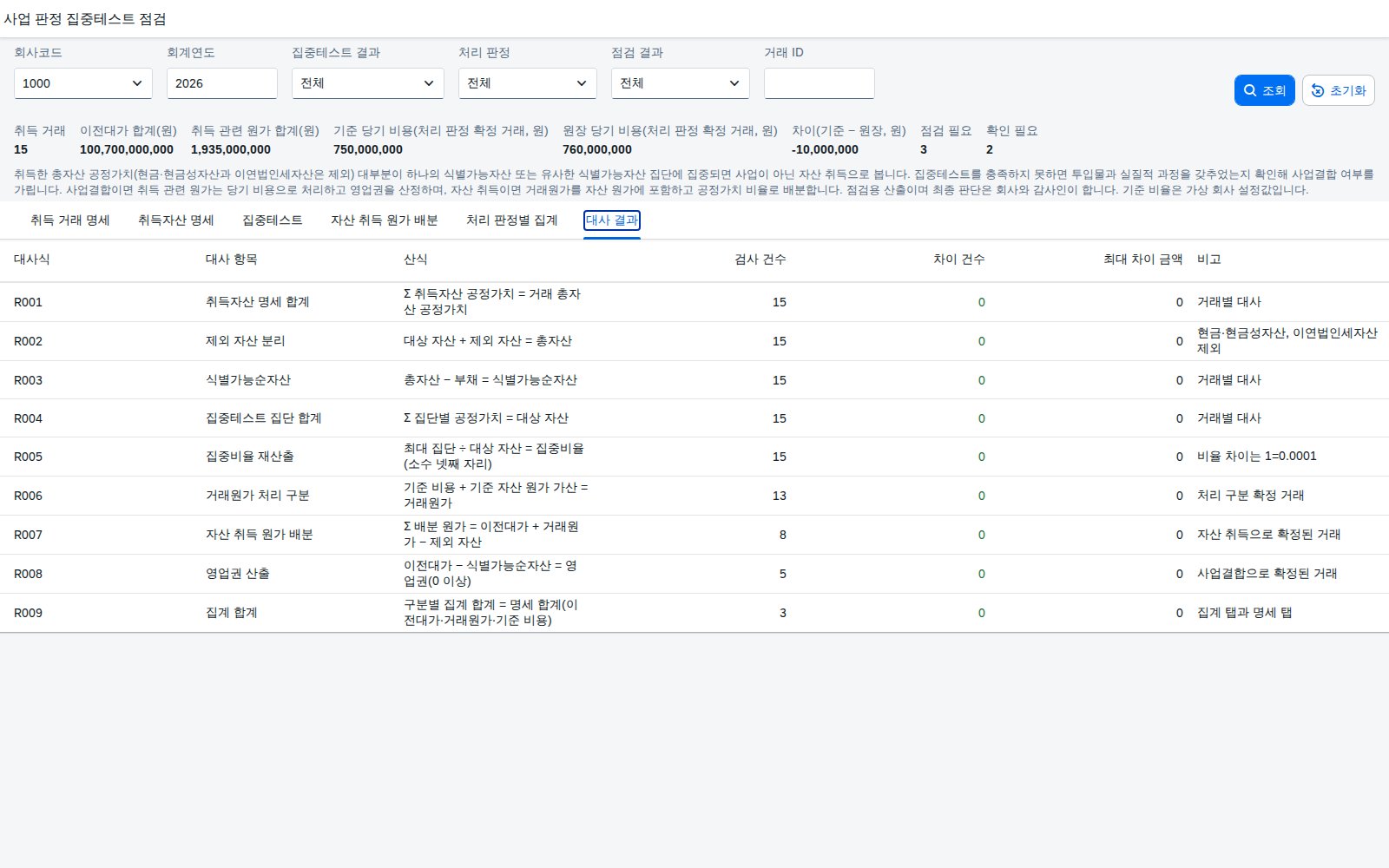Click the 검사 건수 value 3 in R009 row
The height and width of the screenshot is (868, 1389).
[783, 613]
